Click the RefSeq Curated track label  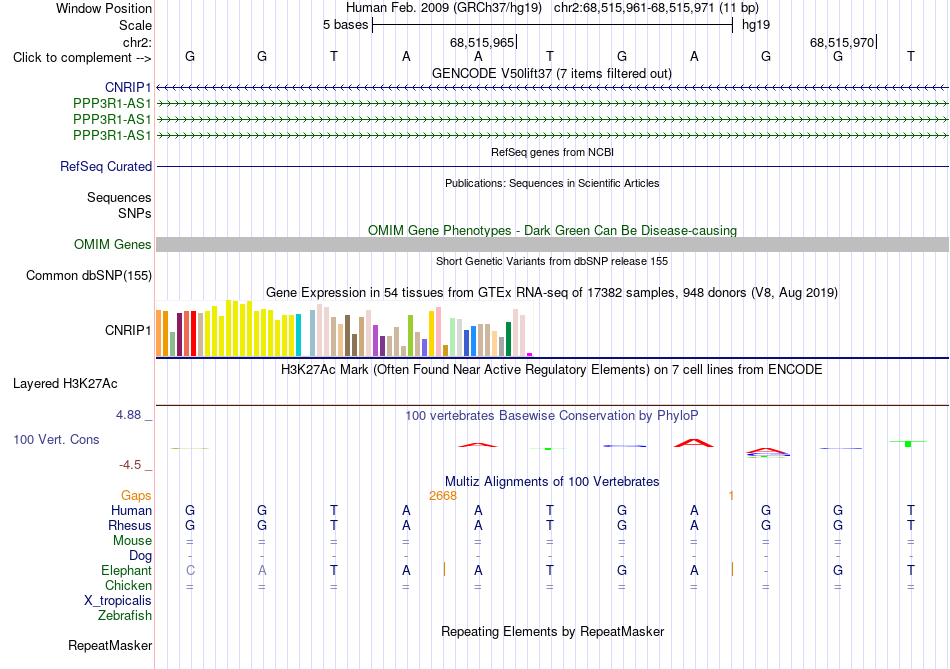point(106,166)
